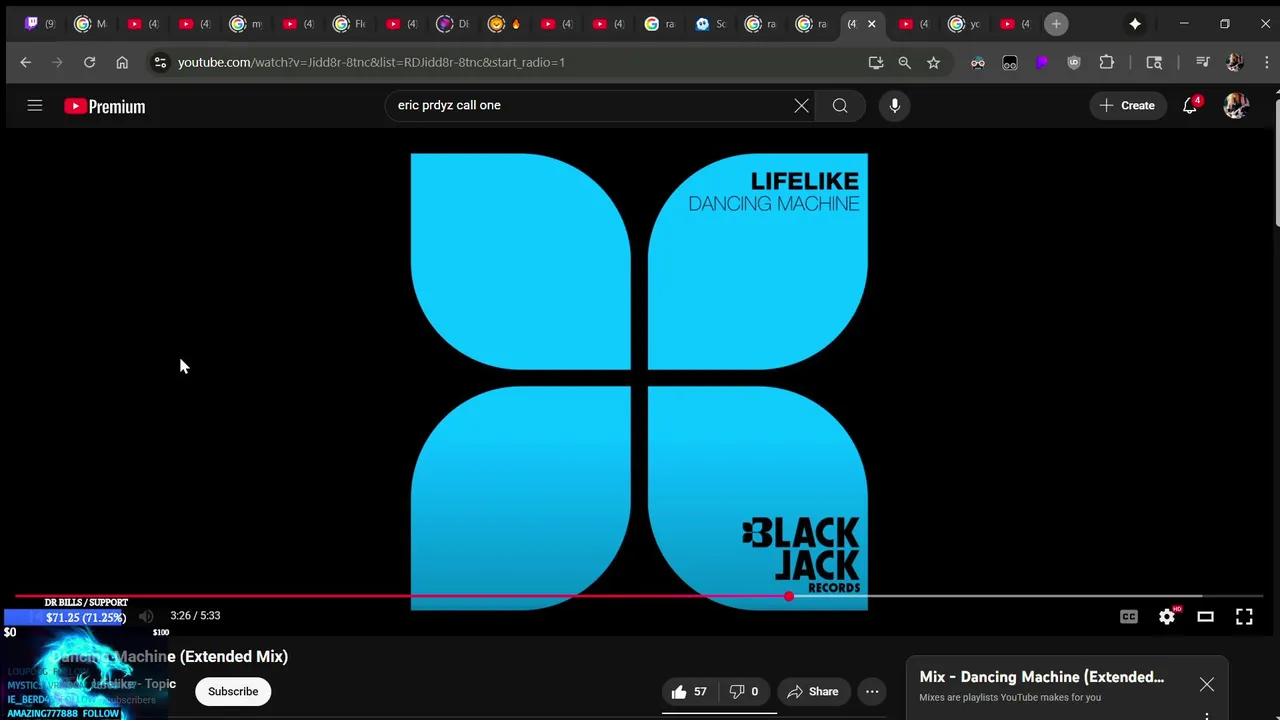
Task: Open YouTube account avatar menu
Action: point(1236,105)
